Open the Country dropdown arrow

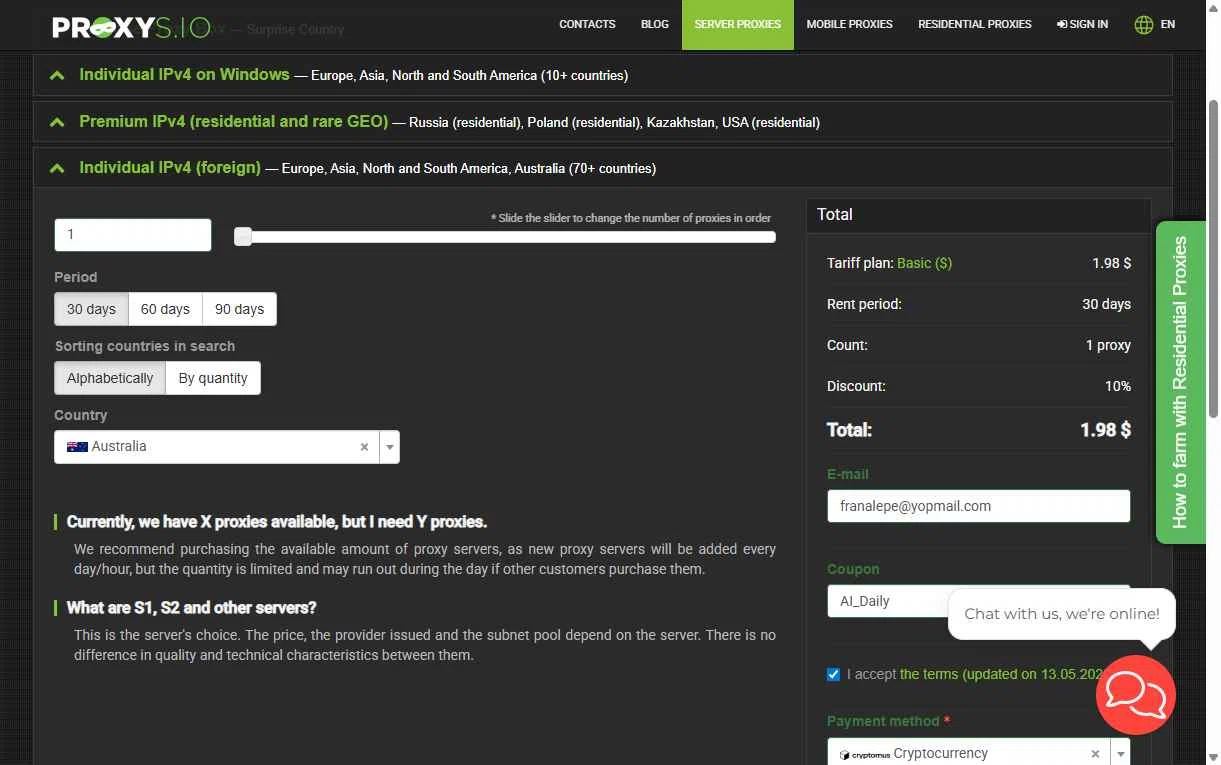(389, 447)
